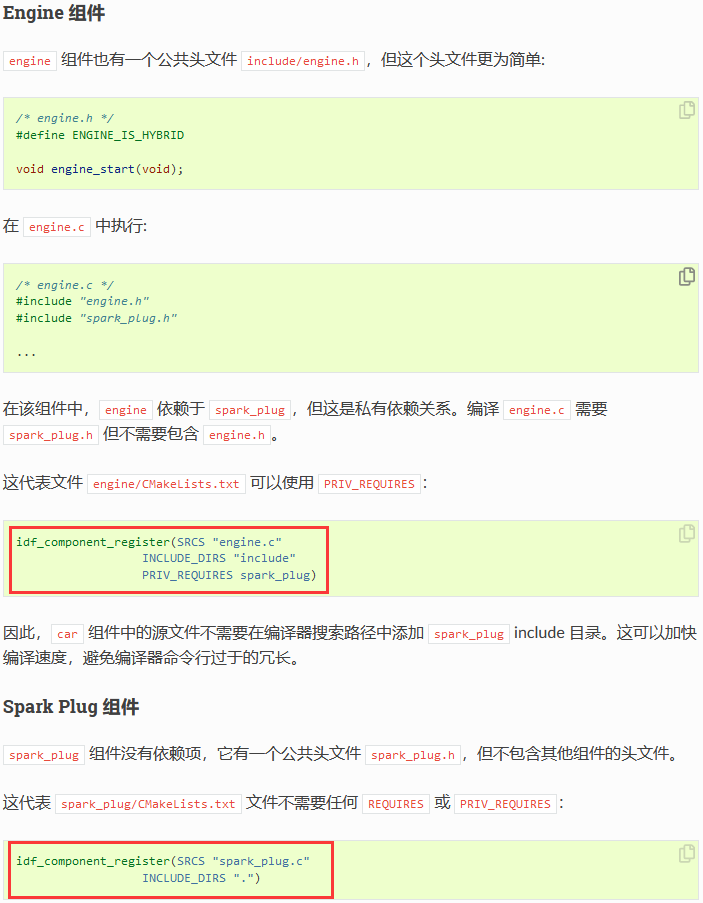Click code line '#include "spark_plug.h"'
The width and height of the screenshot is (703, 903).
coord(97,318)
